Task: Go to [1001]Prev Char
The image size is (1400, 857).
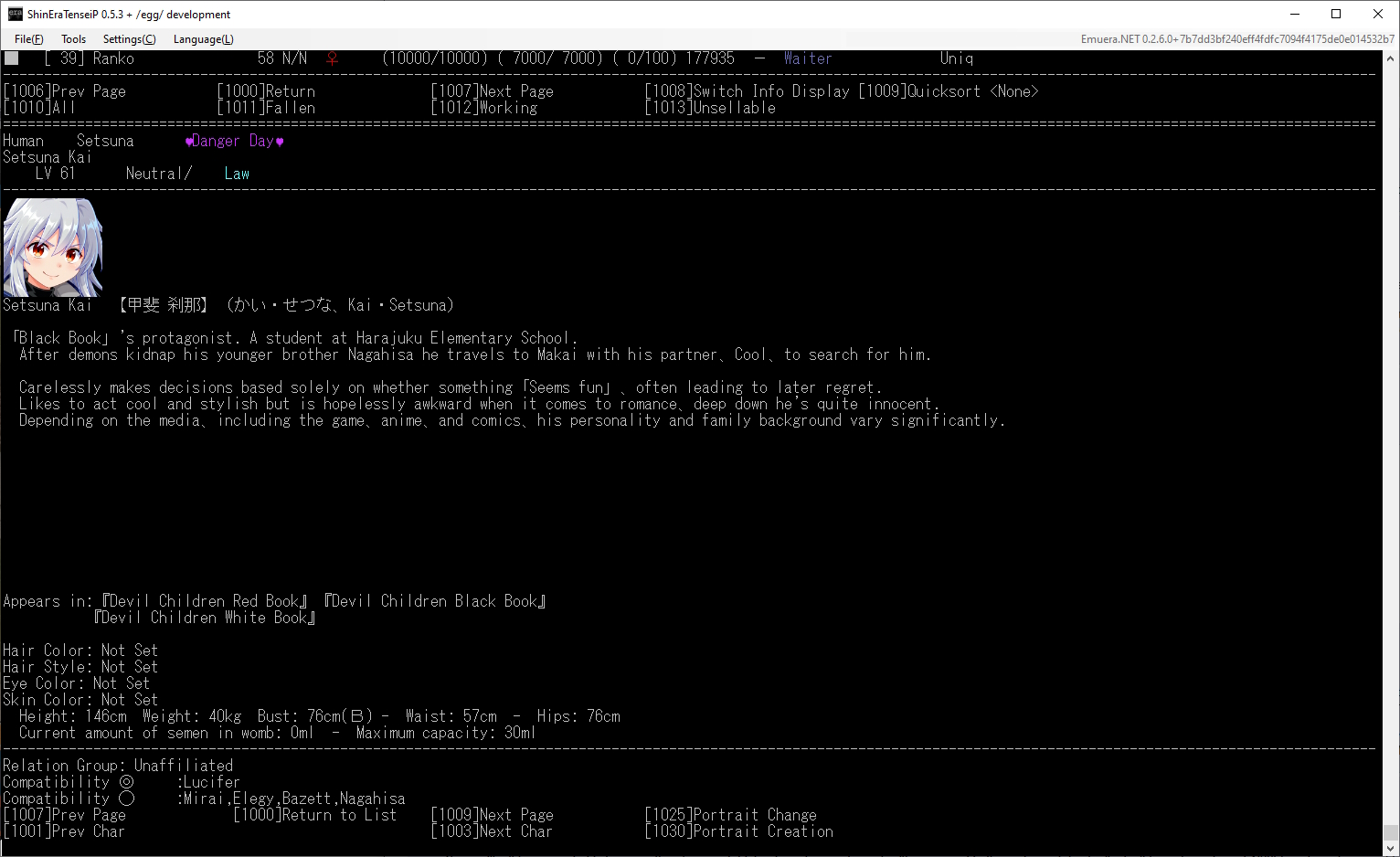Action: click(x=64, y=831)
